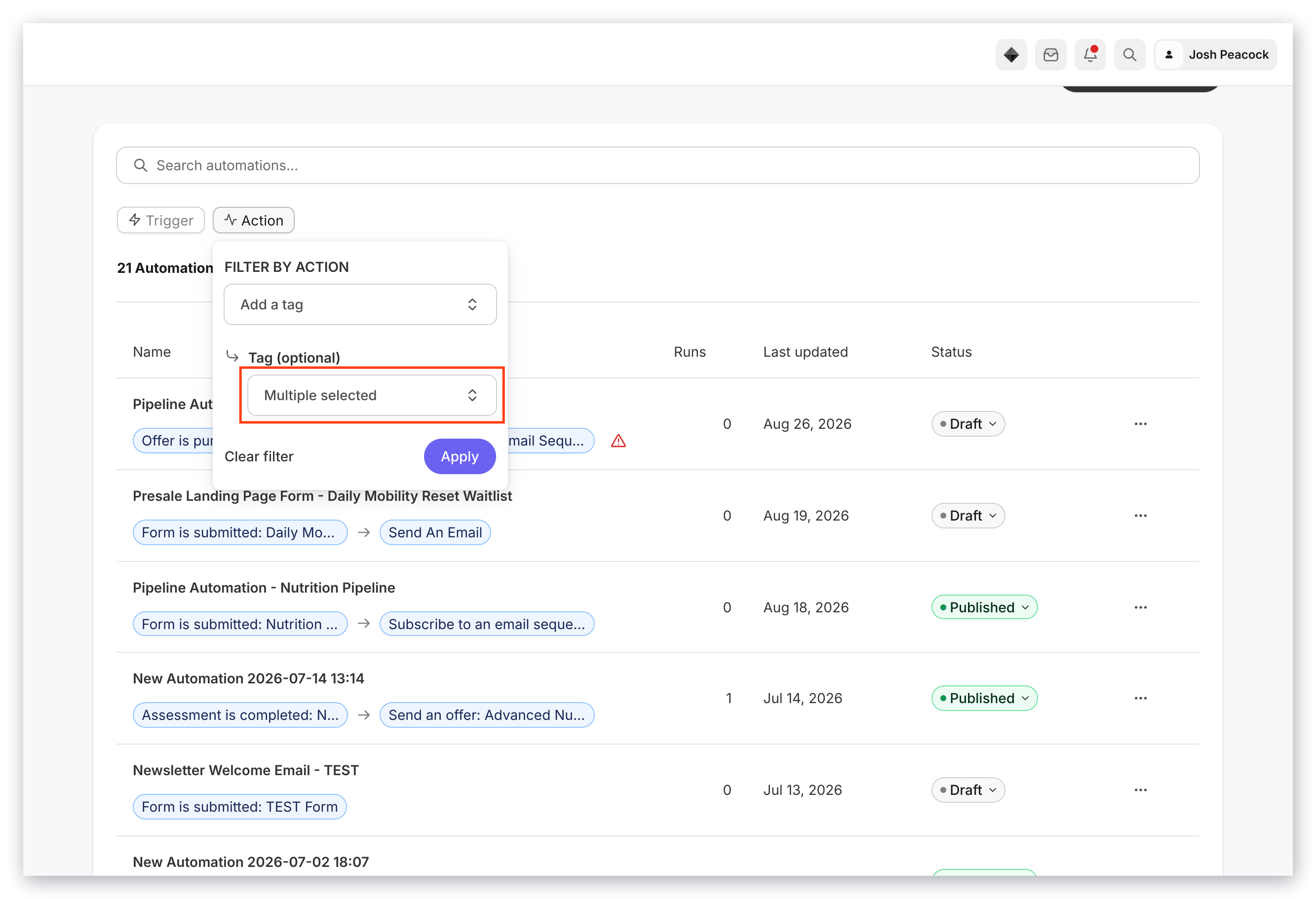Open more options for Aug 26, 2026 row
1316x899 pixels.
(x=1140, y=424)
